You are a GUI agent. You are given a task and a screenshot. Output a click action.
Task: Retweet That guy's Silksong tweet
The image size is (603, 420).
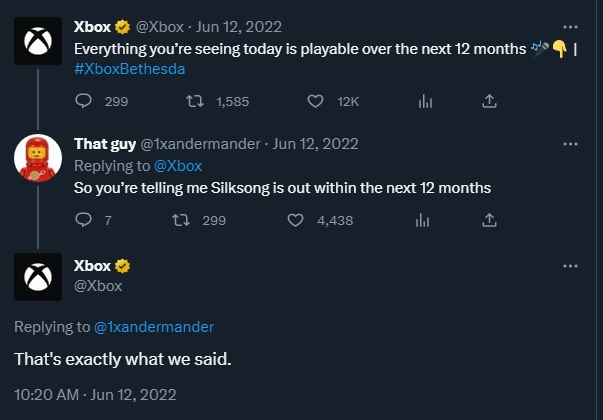[181, 220]
